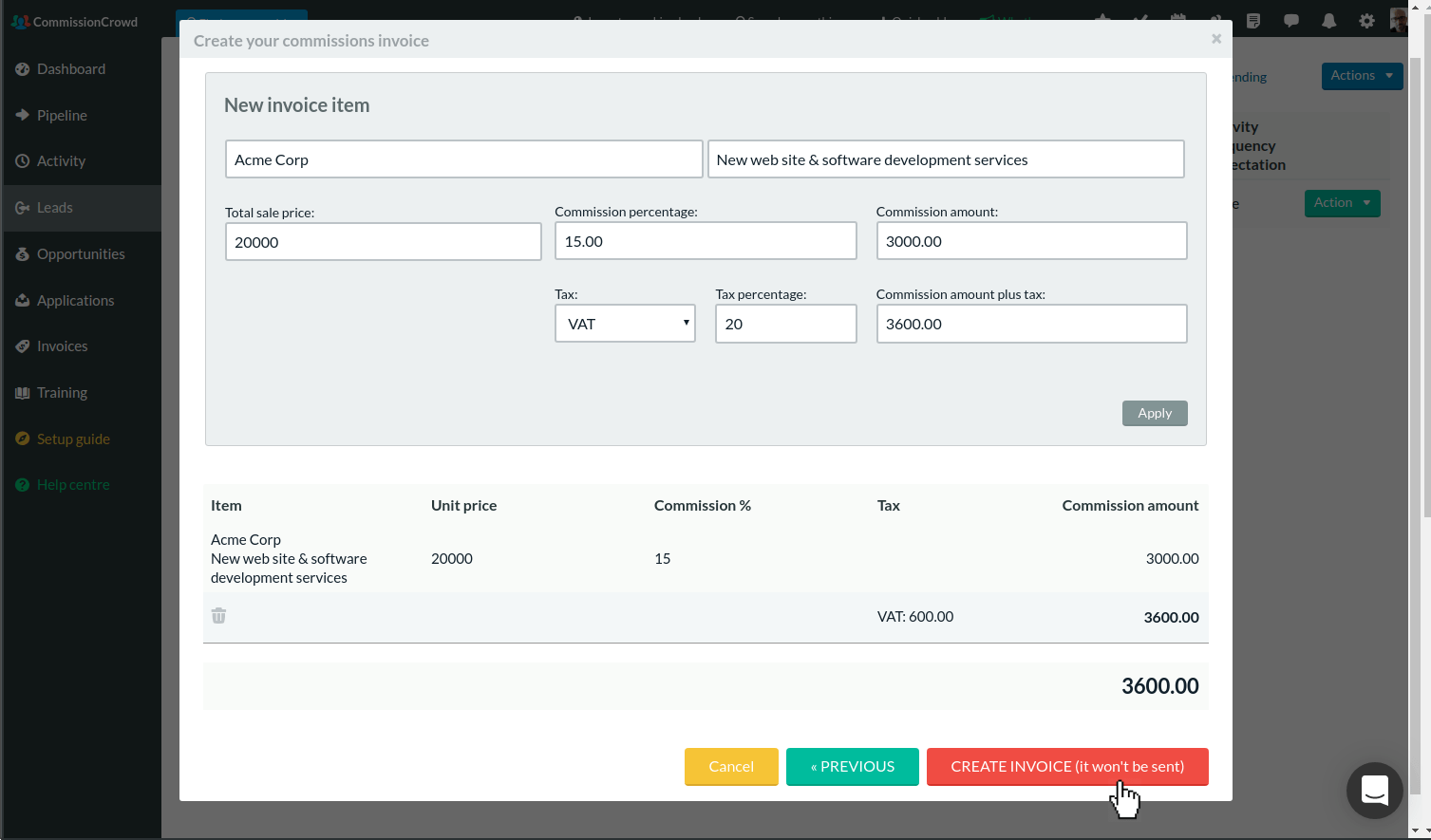Go to Invoices in the sidebar
The width and height of the screenshot is (1431, 840).
click(62, 346)
